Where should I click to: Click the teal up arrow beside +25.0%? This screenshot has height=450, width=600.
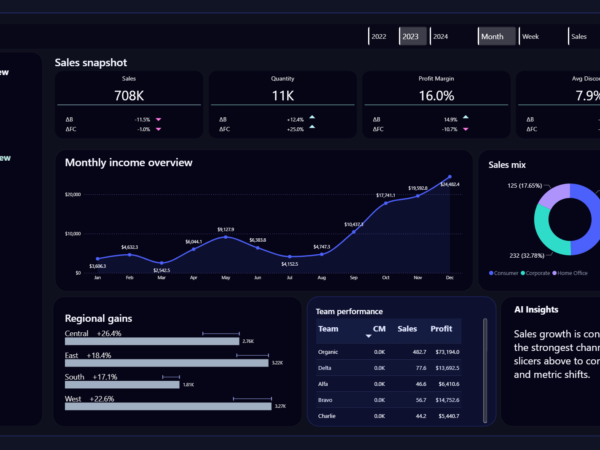(312, 127)
